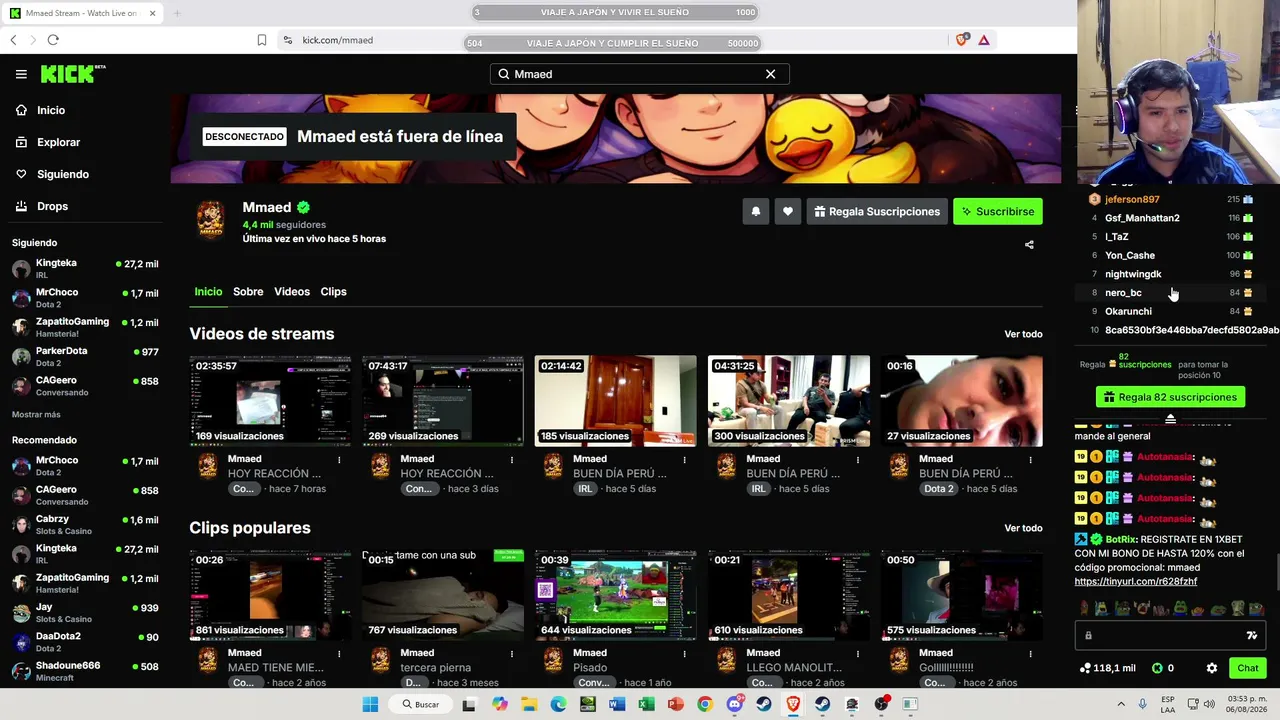
Task: Open options for the 300 visualizaciones video
Action: coord(858,460)
